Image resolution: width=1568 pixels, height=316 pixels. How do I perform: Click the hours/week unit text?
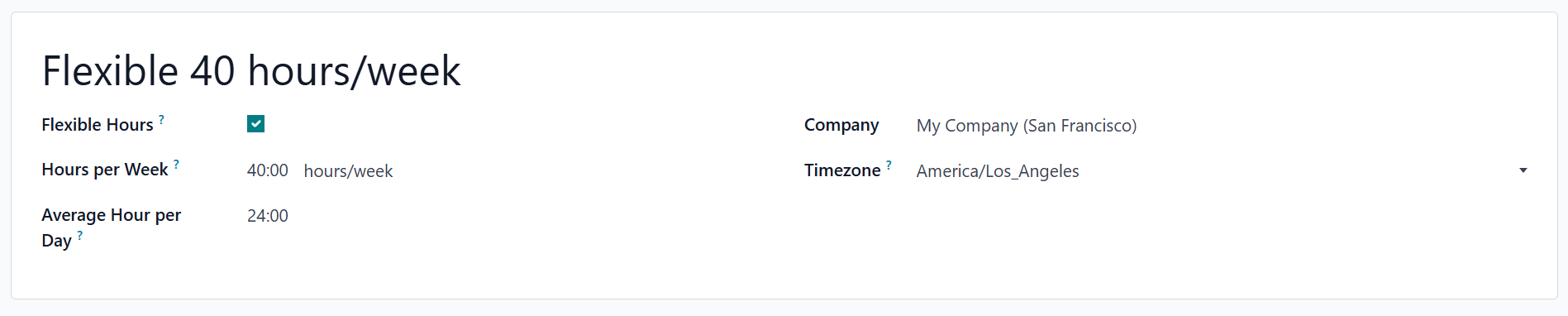(x=348, y=171)
